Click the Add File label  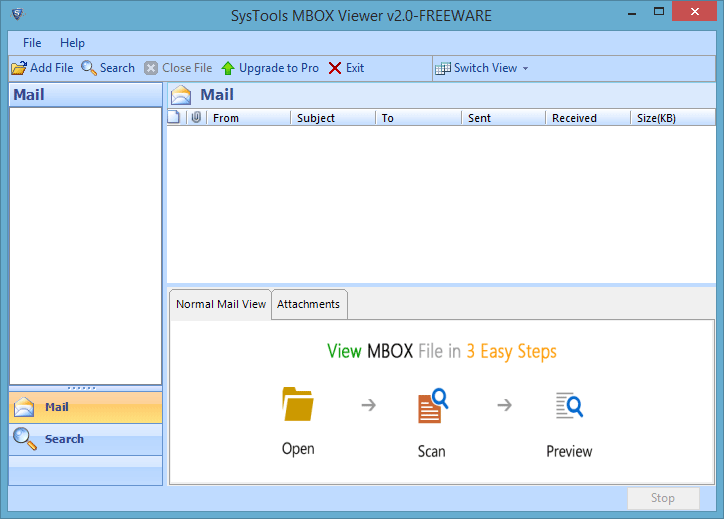pos(52,68)
